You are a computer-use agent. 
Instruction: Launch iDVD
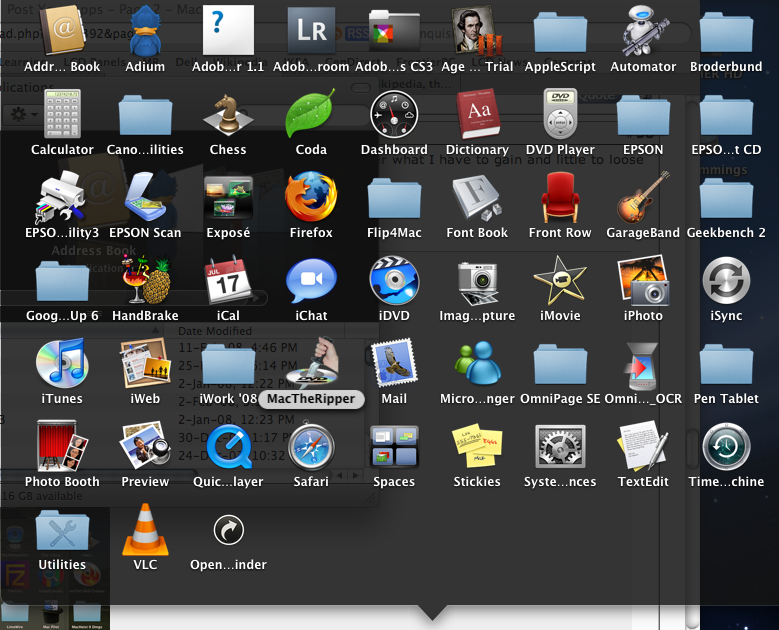(x=394, y=280)
